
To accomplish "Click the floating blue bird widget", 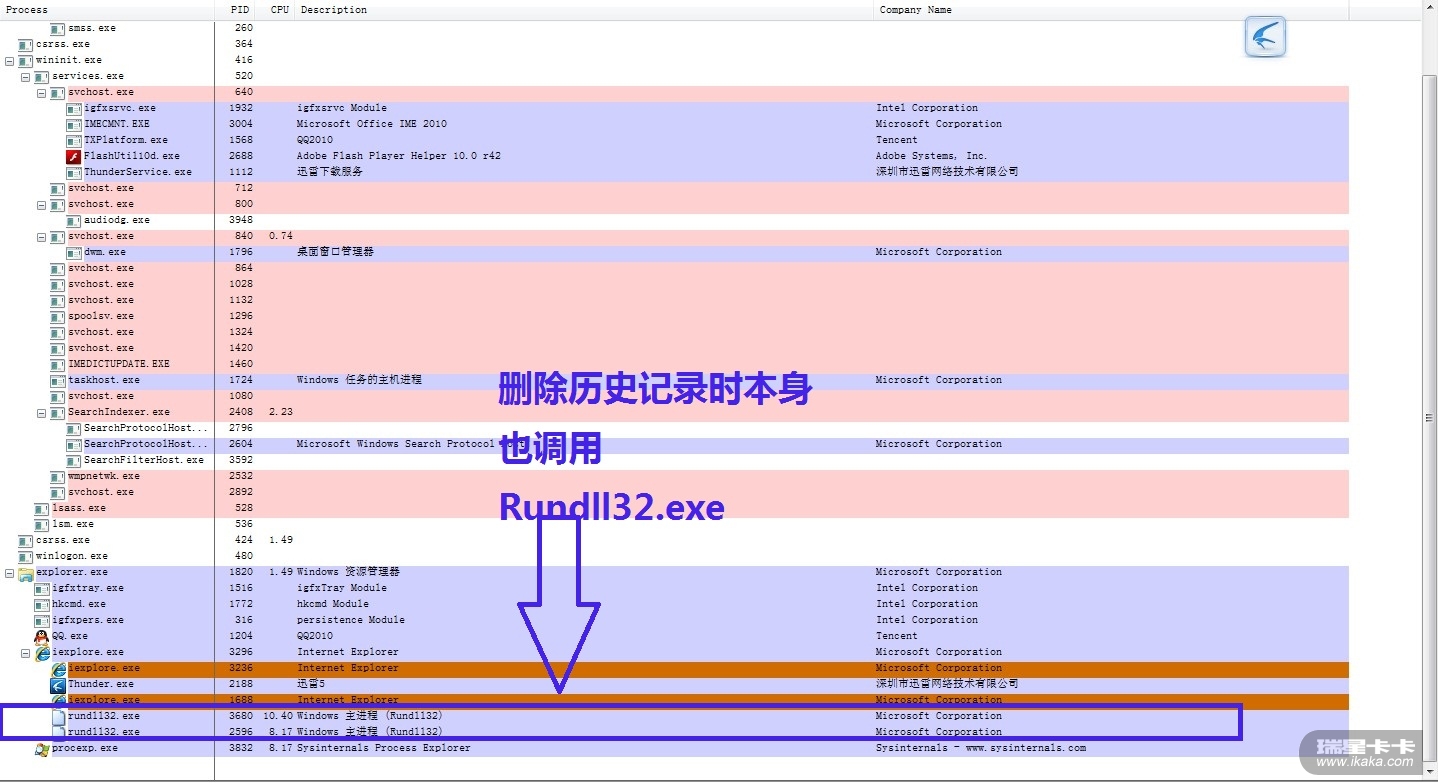I will point(1265,38).
